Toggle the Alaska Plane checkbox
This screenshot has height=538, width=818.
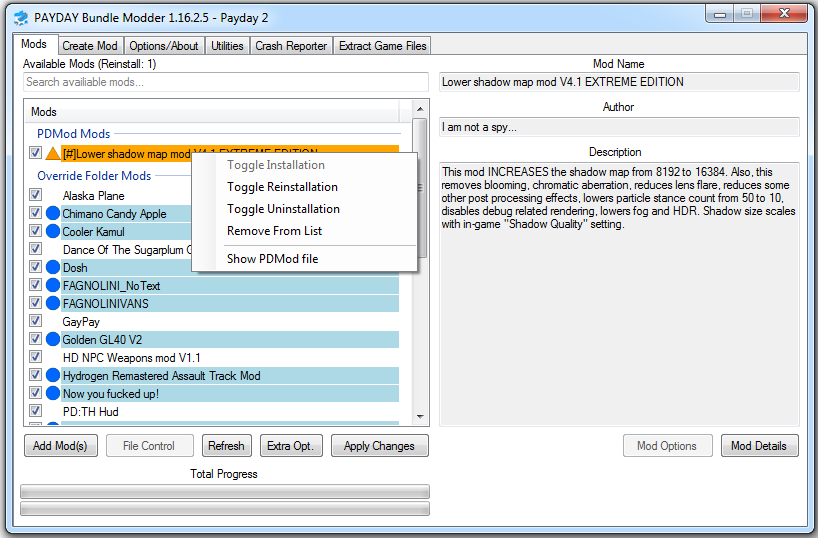pos(35,195)
